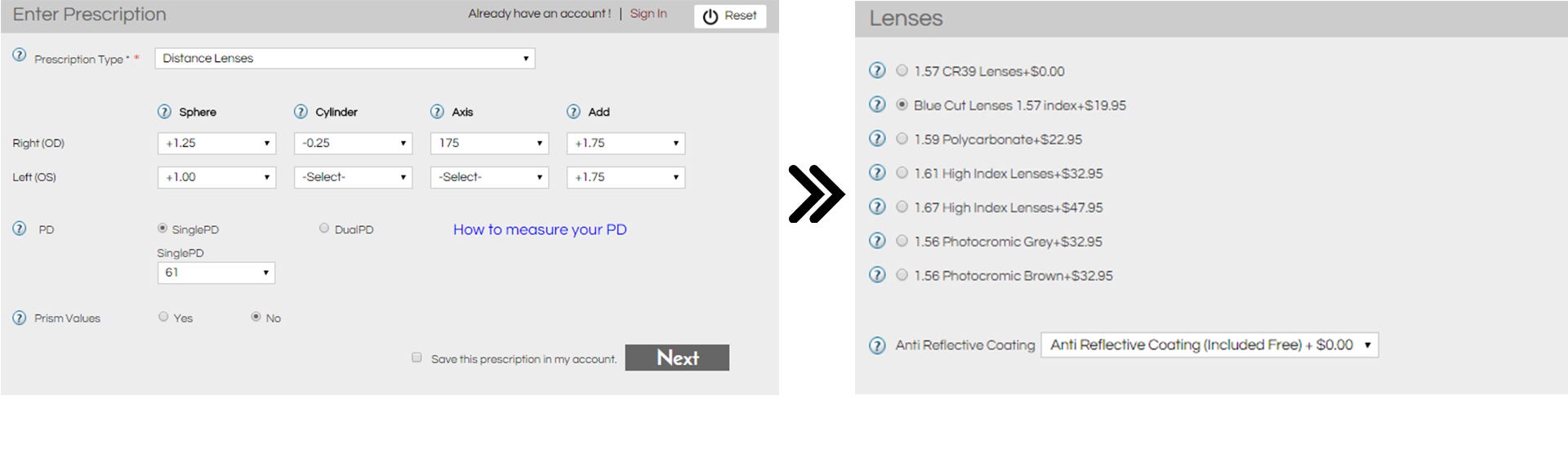Show help for Anti Reflective Coating
Viewport: 1568px width, 449px height.
click(x=877, y=345)
